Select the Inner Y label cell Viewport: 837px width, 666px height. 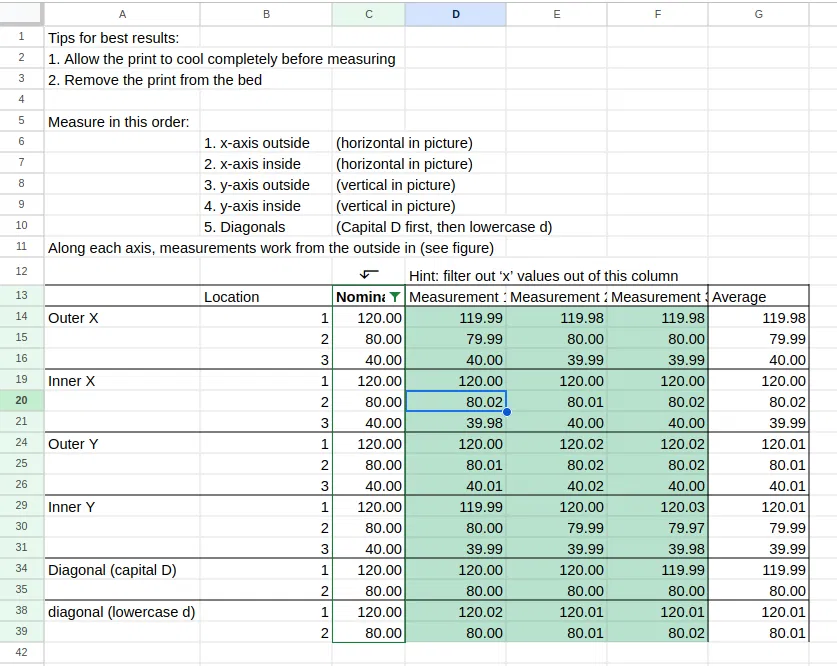[122, 506]
